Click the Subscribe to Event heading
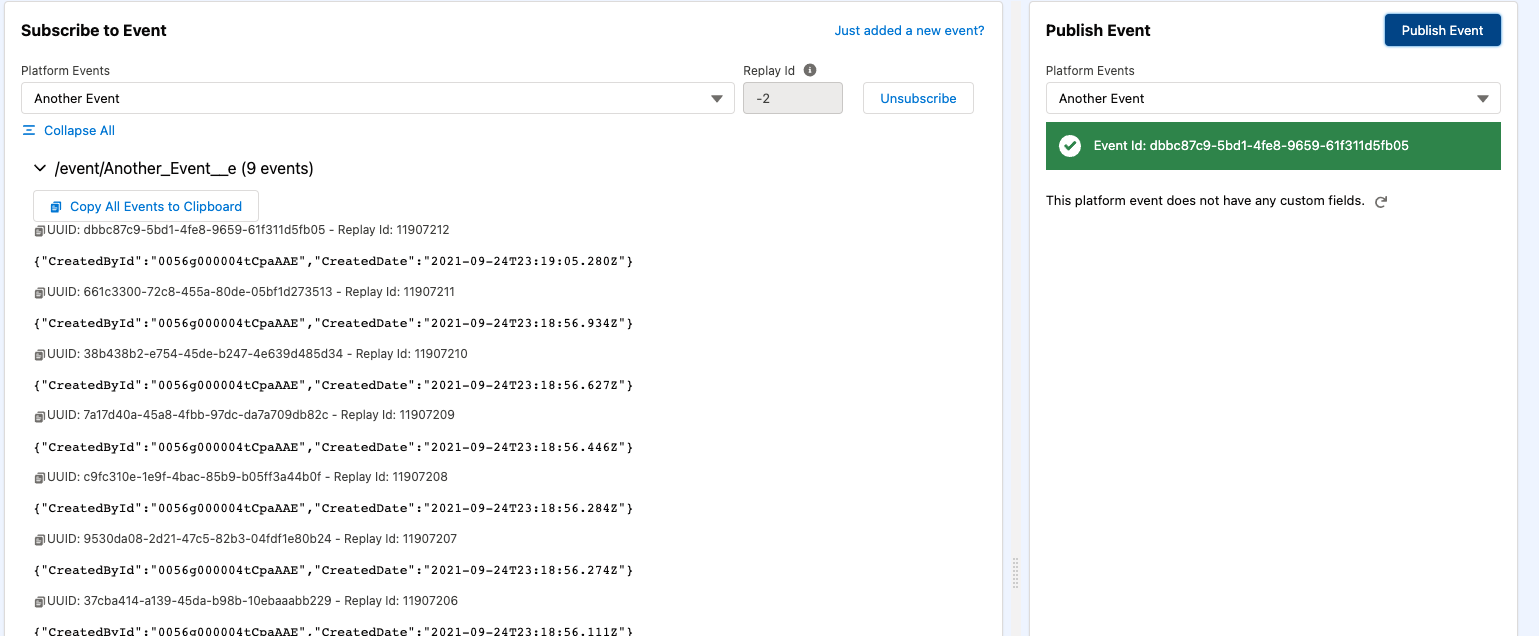 [x=94, y=30]
